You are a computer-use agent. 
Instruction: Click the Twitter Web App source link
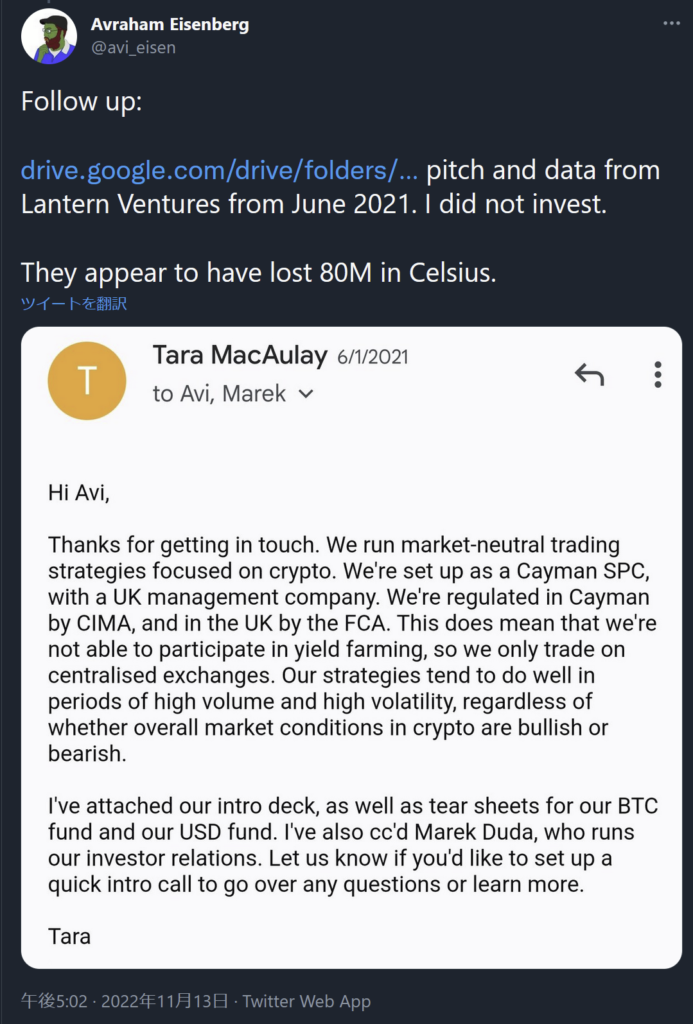click(x=306, y=1000)
